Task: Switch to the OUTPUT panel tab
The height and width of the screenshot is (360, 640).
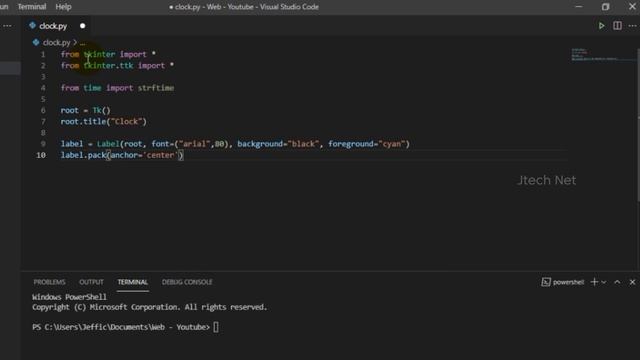Action: coord(91,282)
